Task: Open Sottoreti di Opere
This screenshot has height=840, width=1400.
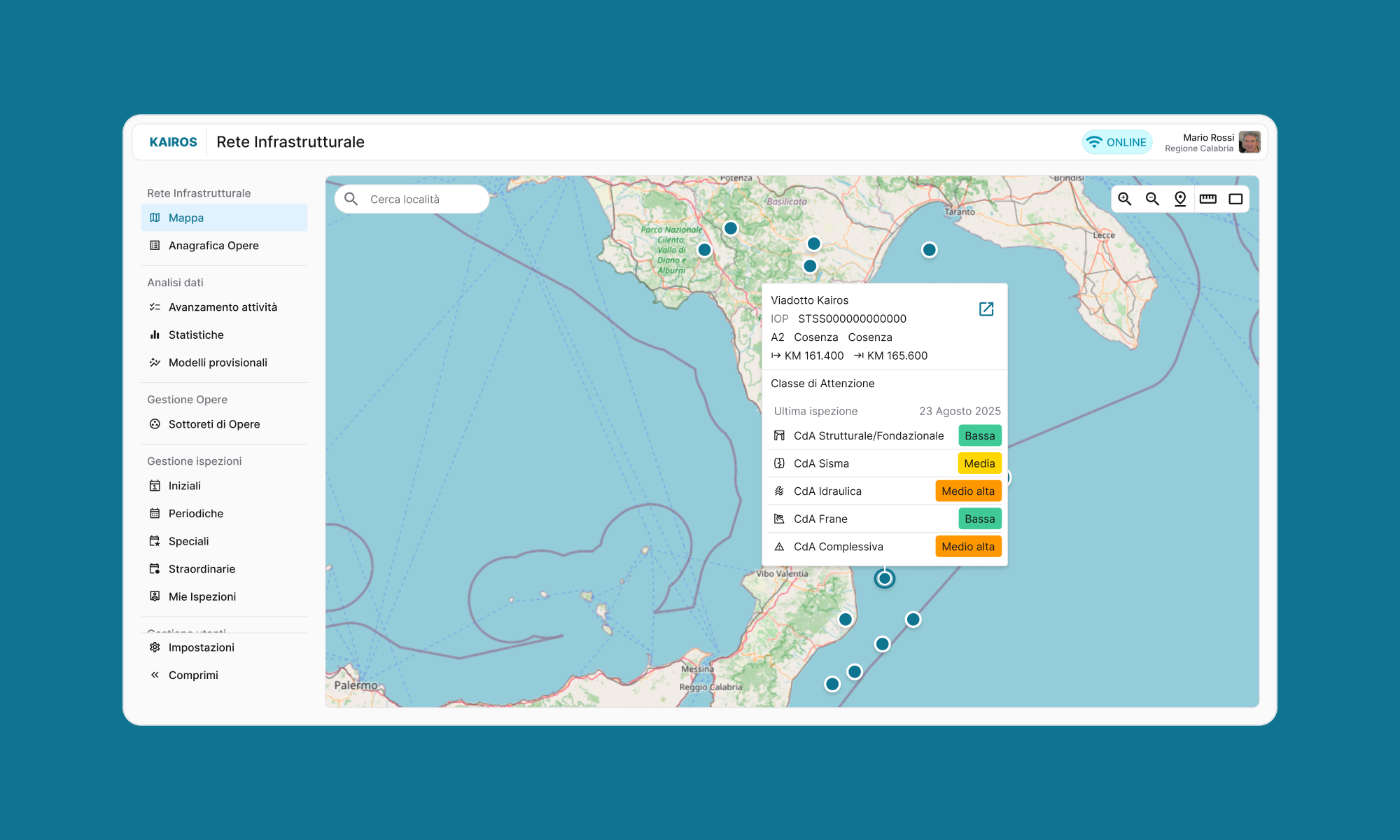Action: (x=214, y=424)
